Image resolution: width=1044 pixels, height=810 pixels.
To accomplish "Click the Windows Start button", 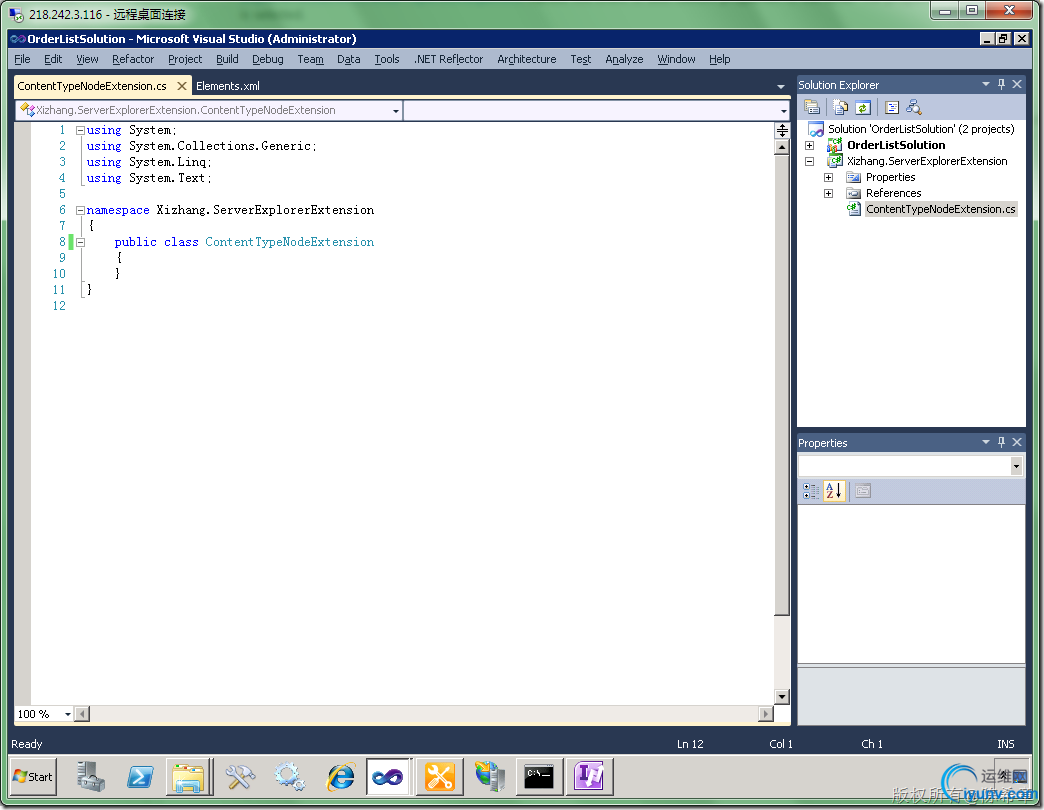I will (x=33, y=776).
